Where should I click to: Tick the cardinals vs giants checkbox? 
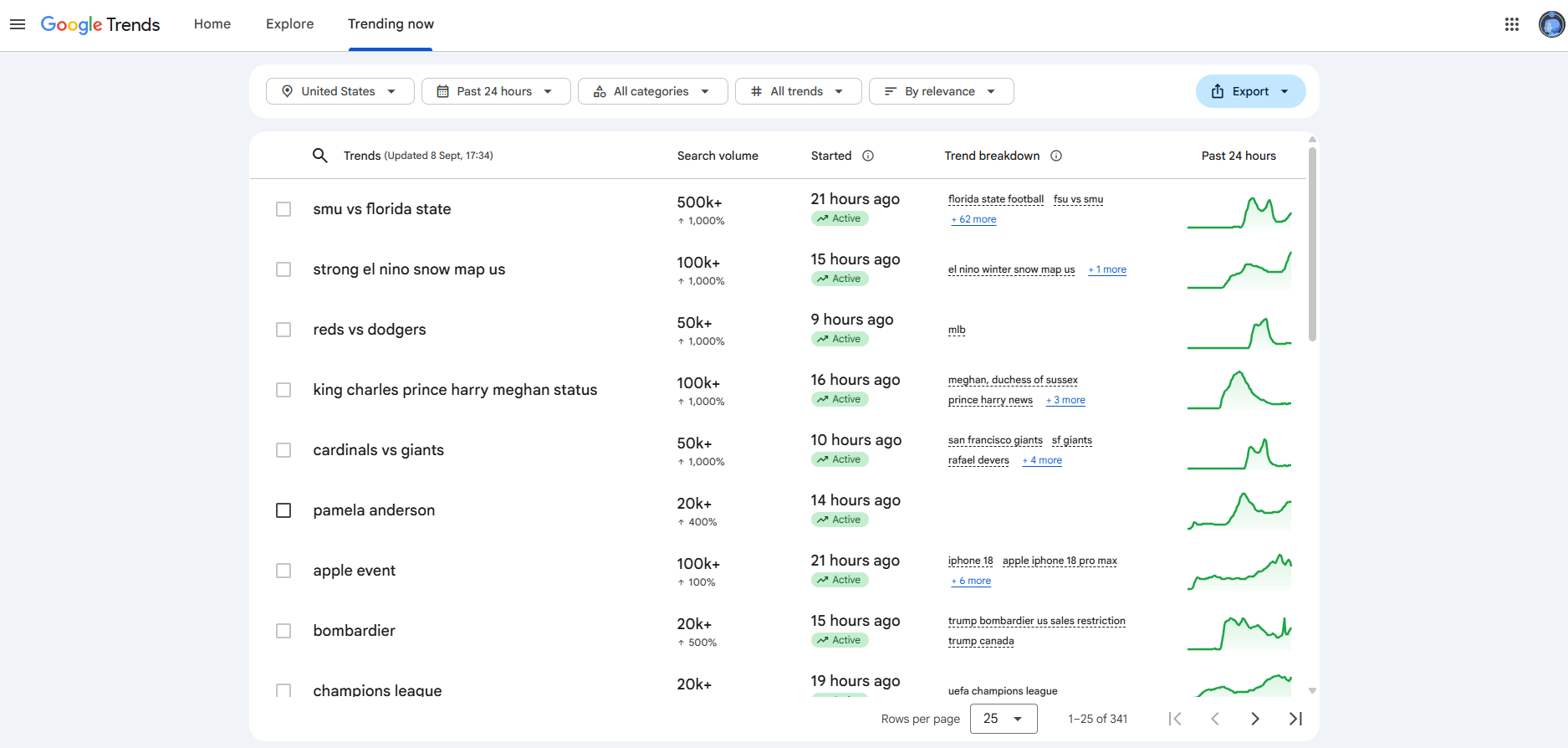tap(283, 450)
